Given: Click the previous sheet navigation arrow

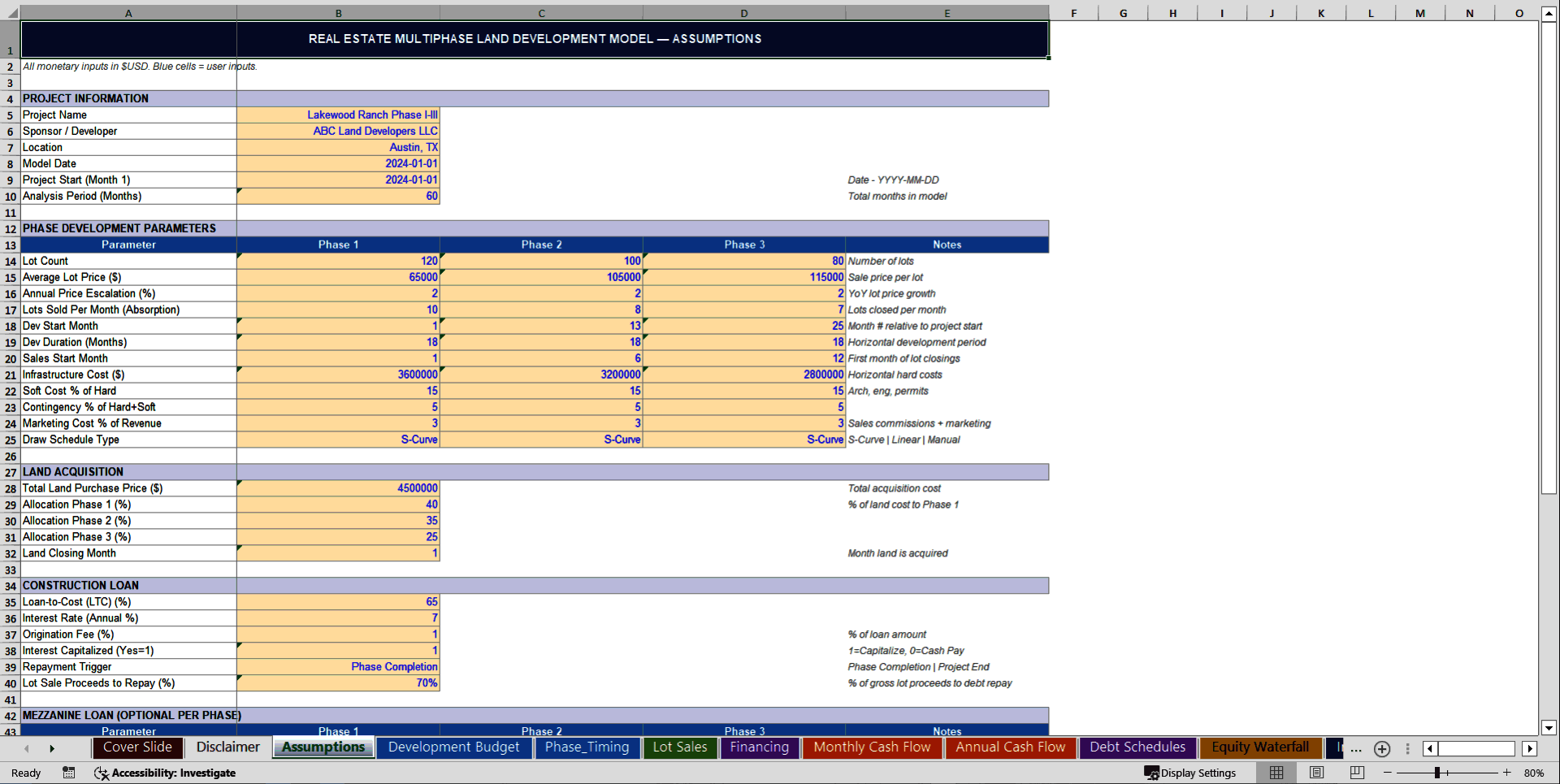Looking at the screenshot, I should pyautogui.click(x=26, y=748).
